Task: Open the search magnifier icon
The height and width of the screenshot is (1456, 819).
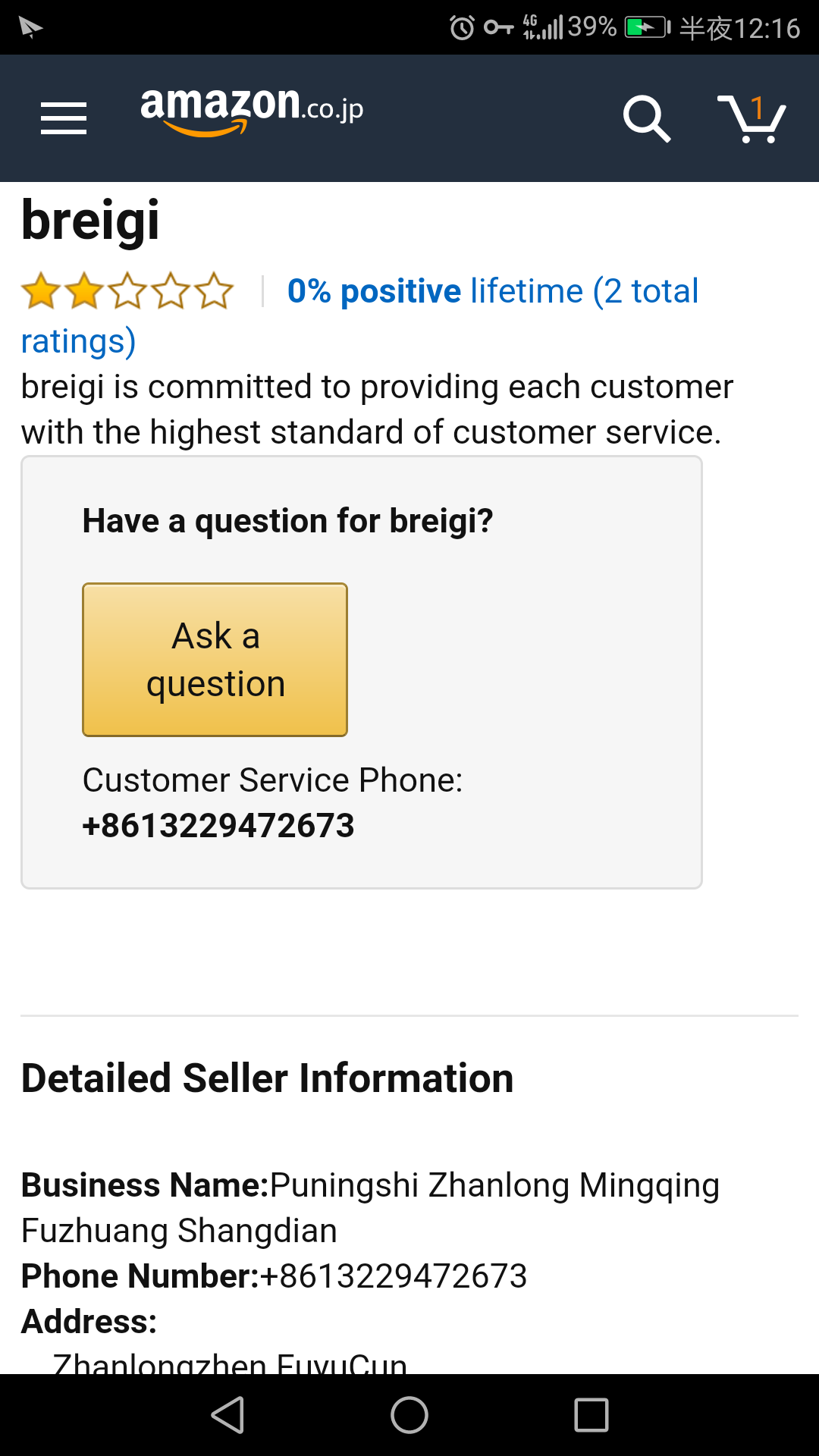Action: click(x=646, y=118)
